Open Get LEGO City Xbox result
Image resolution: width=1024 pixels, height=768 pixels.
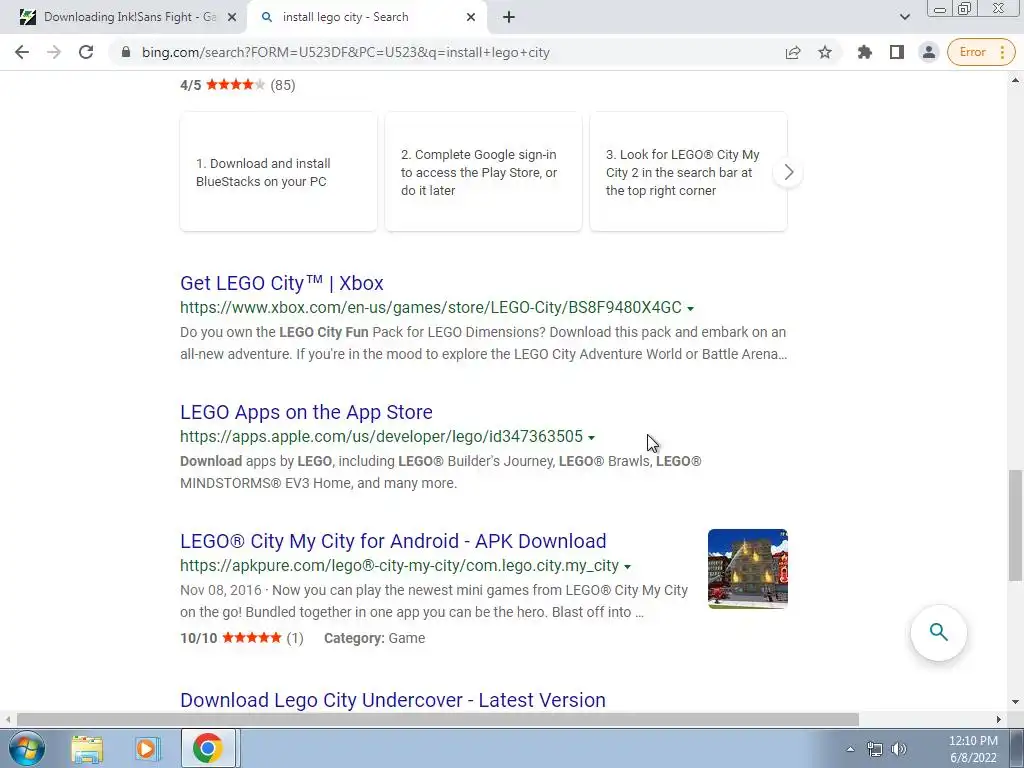281,283
